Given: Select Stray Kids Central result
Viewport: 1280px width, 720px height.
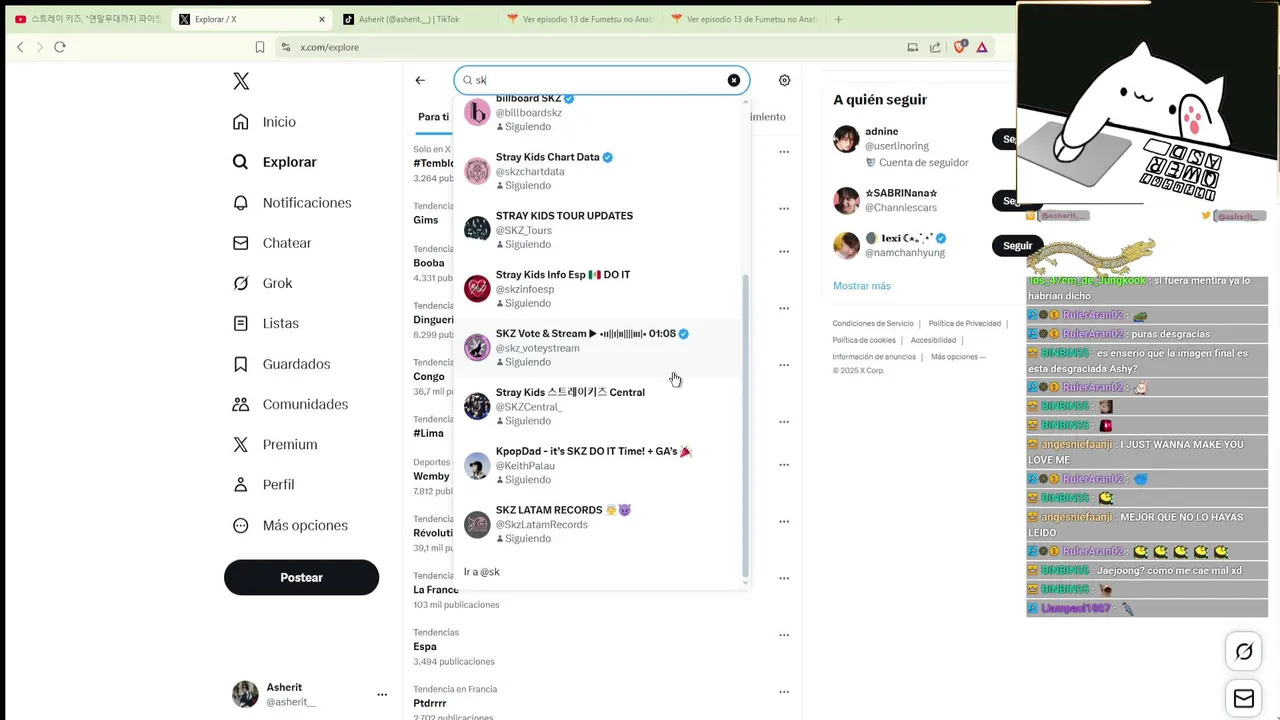Looking at the screenshot, I should pyautogui.click(x=599, y=407).
